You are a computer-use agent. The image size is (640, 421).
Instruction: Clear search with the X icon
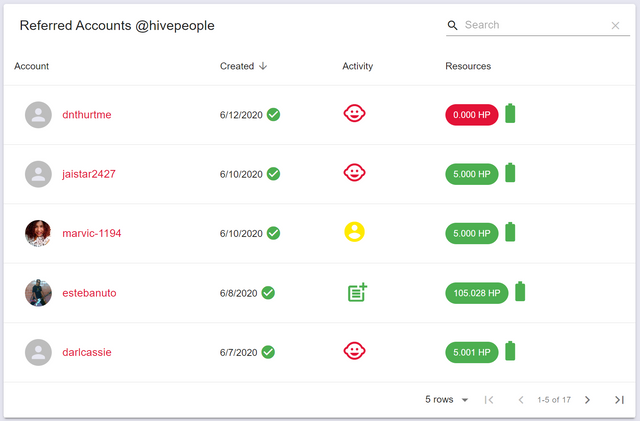(615, 26)
